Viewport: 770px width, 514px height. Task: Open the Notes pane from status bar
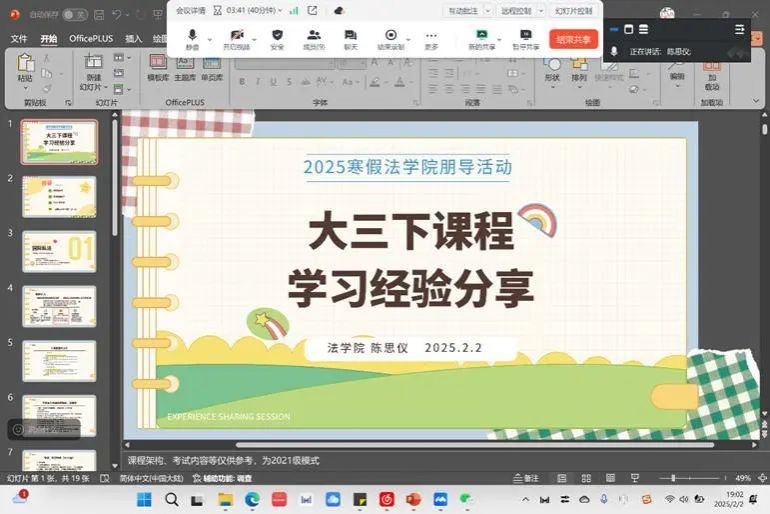click(x=527, y=479)
